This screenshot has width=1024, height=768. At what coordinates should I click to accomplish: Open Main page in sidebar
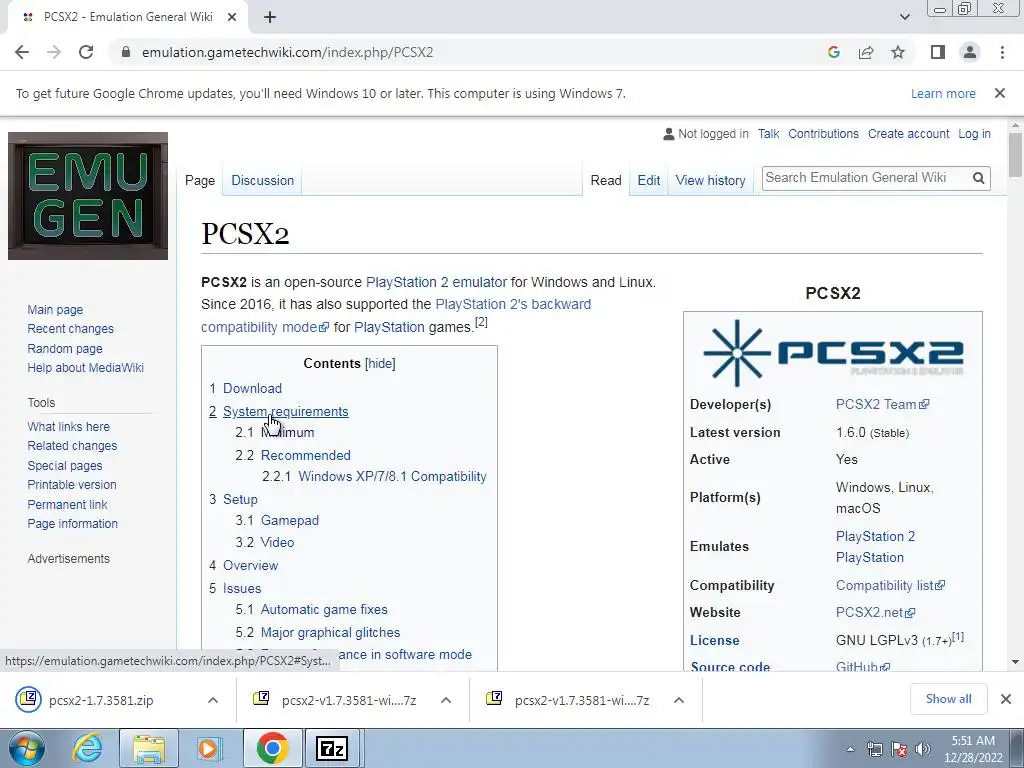pos(55,310)
